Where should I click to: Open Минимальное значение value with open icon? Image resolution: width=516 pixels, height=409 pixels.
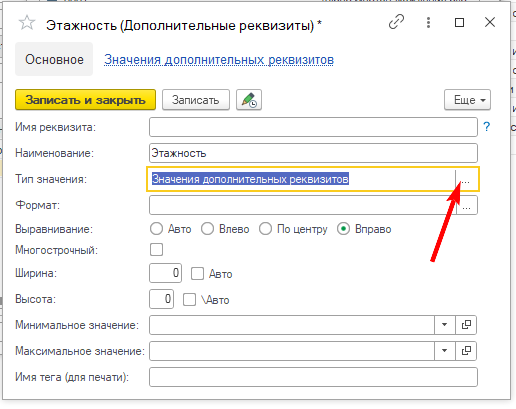coord(466,325)
